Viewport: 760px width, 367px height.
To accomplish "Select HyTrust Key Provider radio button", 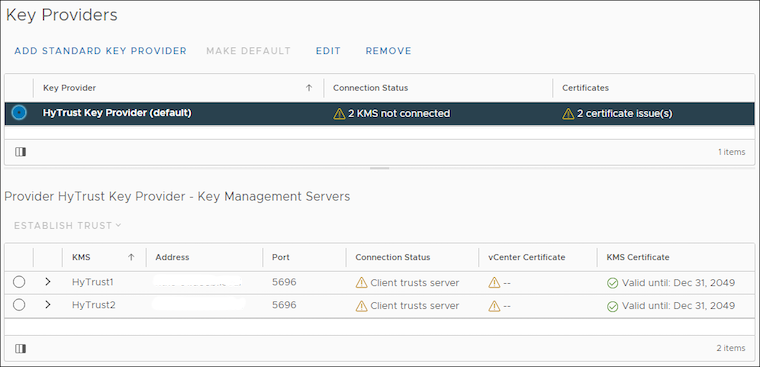I will (x=19, y=112).
